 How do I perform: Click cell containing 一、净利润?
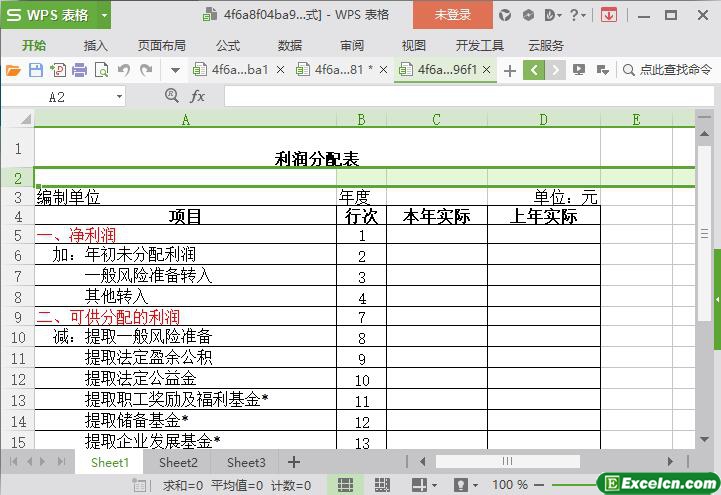(x=185, y=235)
